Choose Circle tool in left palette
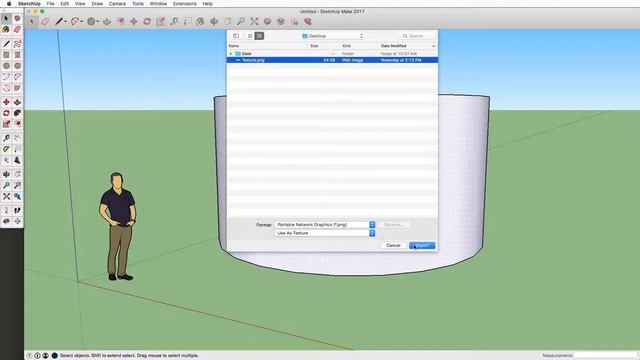Viewport: 640px width, 360px height. pos(6,66)
